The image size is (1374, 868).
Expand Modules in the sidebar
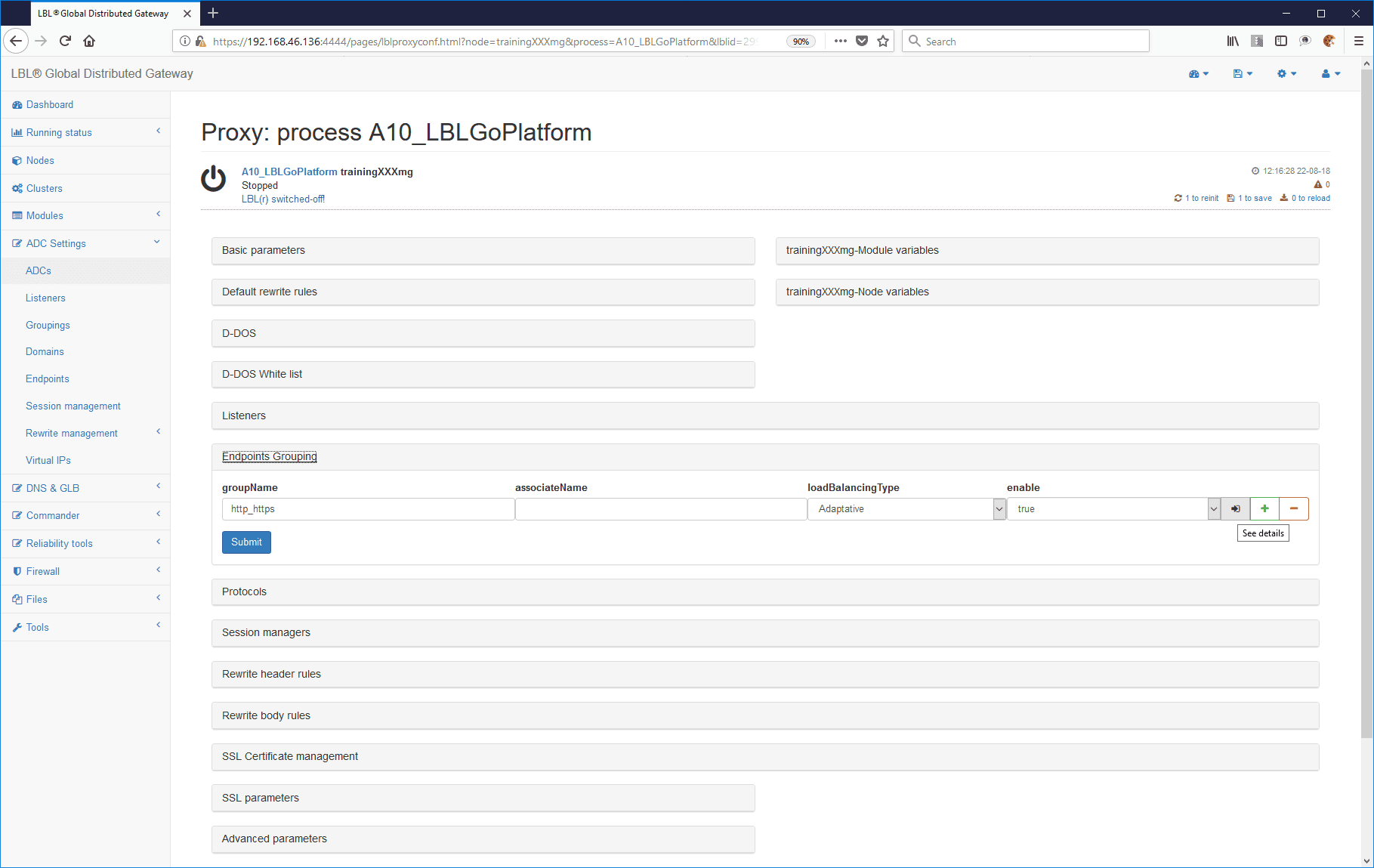click(x=85, y=216)
